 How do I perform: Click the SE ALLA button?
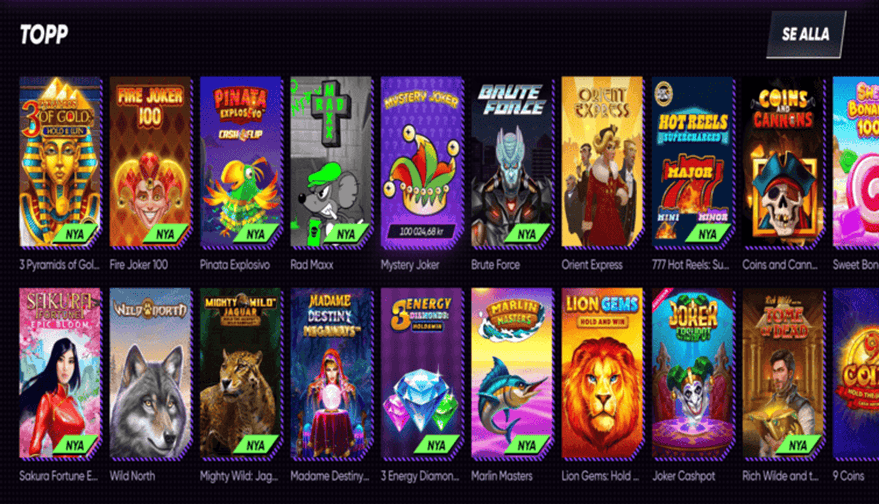tap(806, 34)
